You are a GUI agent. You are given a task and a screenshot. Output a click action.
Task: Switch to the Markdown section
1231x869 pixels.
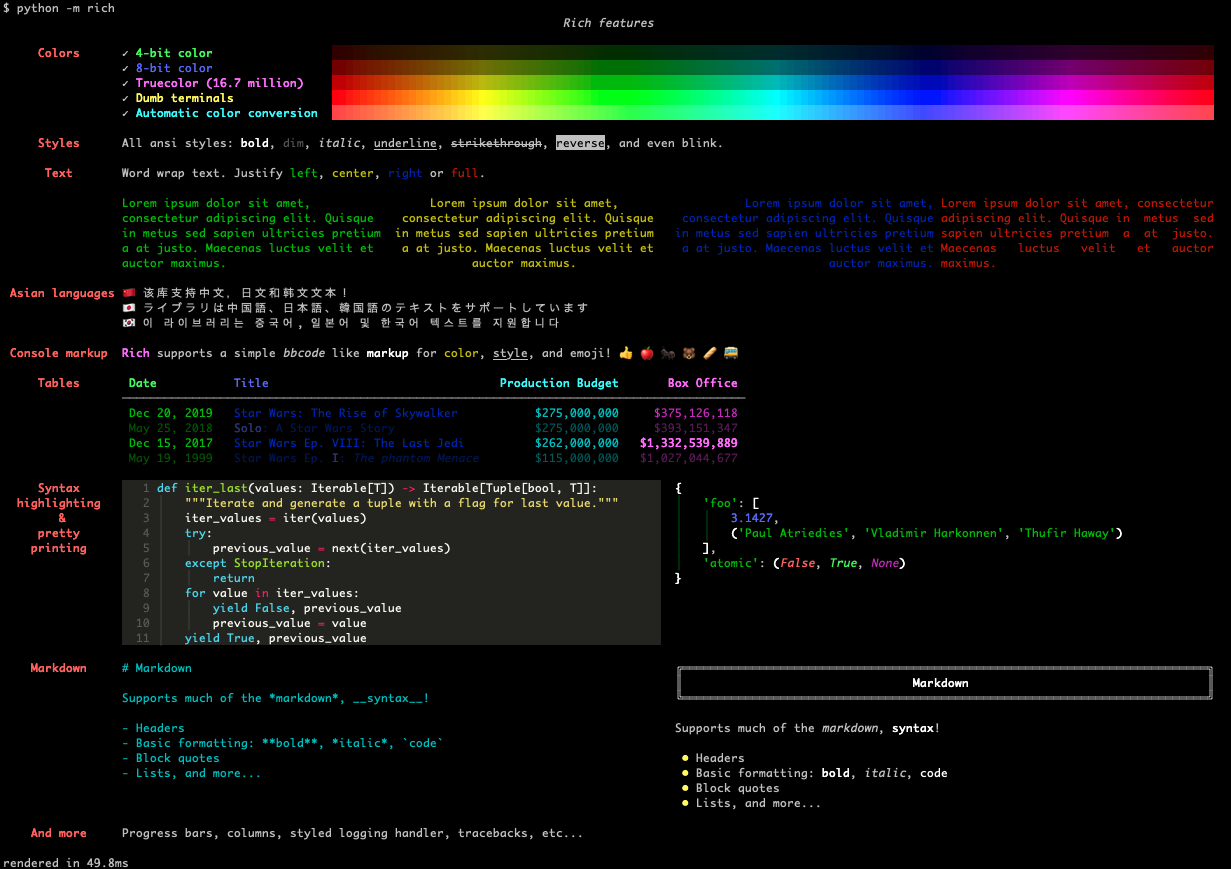(58, 668)
